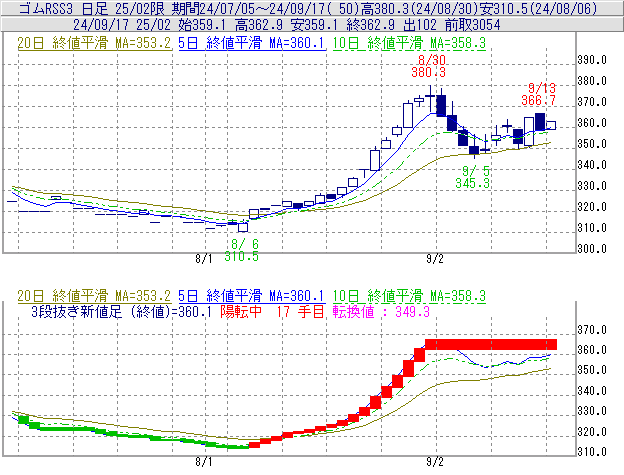Click the 8/6 low candlestick at 310.5

(x=243, y=227)
